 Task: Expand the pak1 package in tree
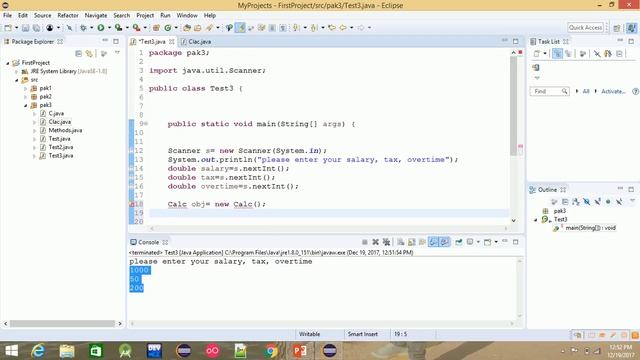pos(25,88)
